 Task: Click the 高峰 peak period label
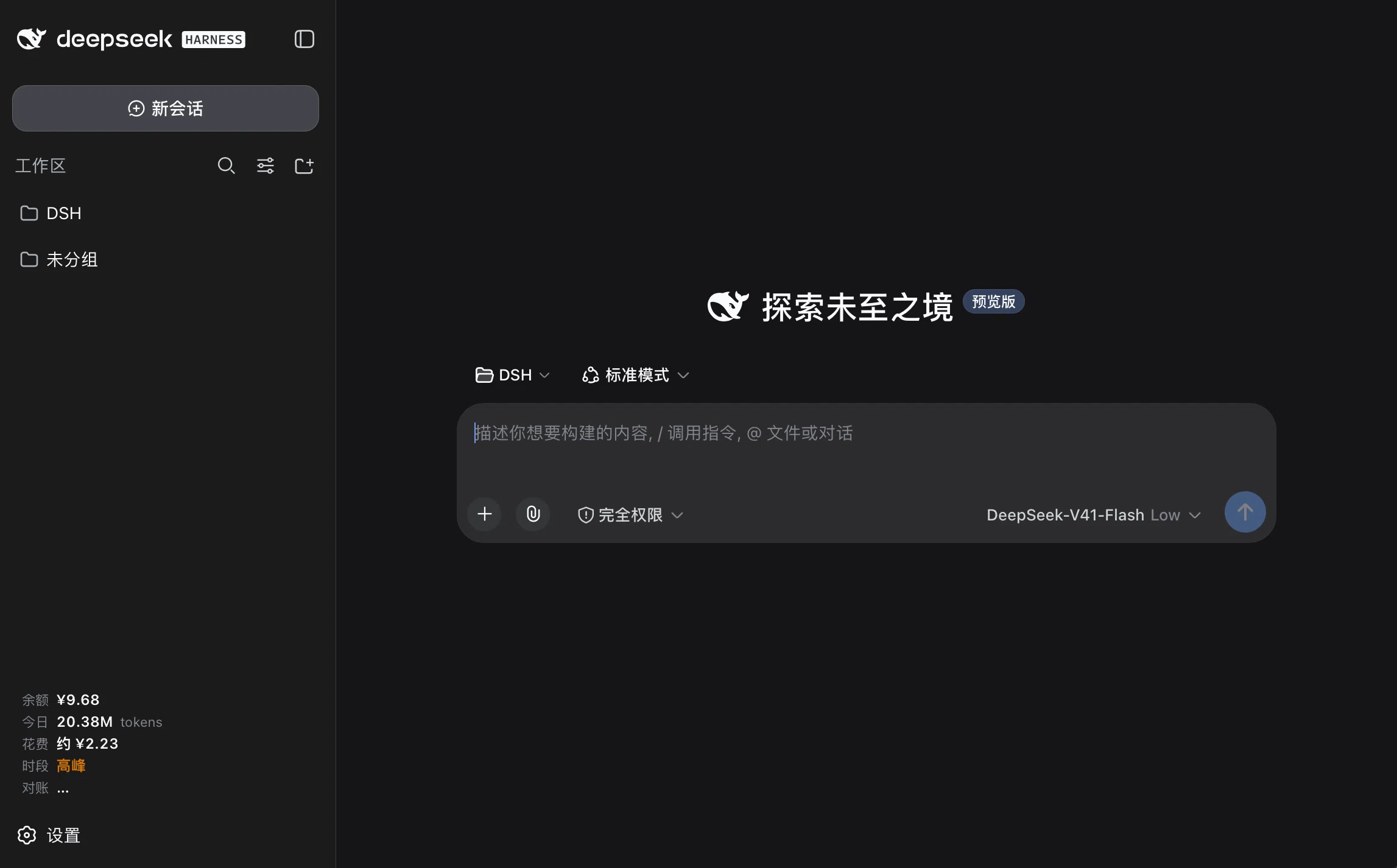71,766
